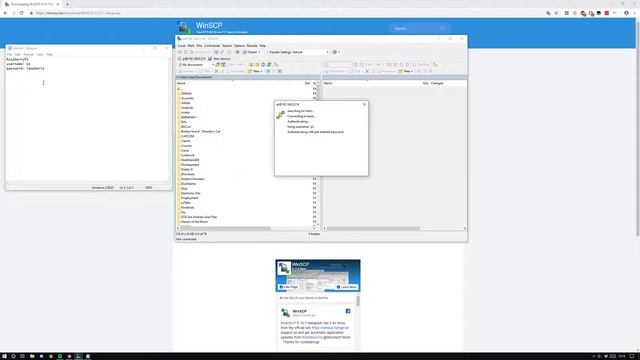Click the local panel horizontal scrollbar
This screenshot has height=360, width=640.
pyautogui.click(x=226, y=229)
